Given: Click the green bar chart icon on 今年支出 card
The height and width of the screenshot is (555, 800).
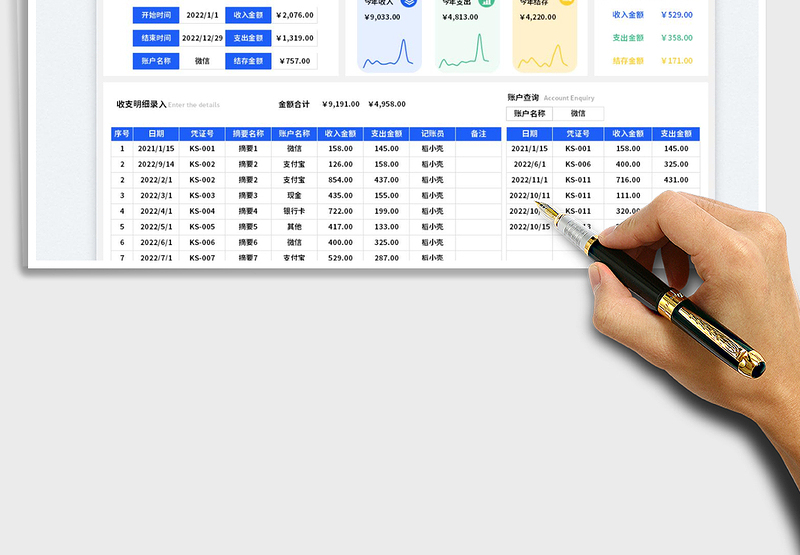Looking at the screenshot, I should 486,2.
